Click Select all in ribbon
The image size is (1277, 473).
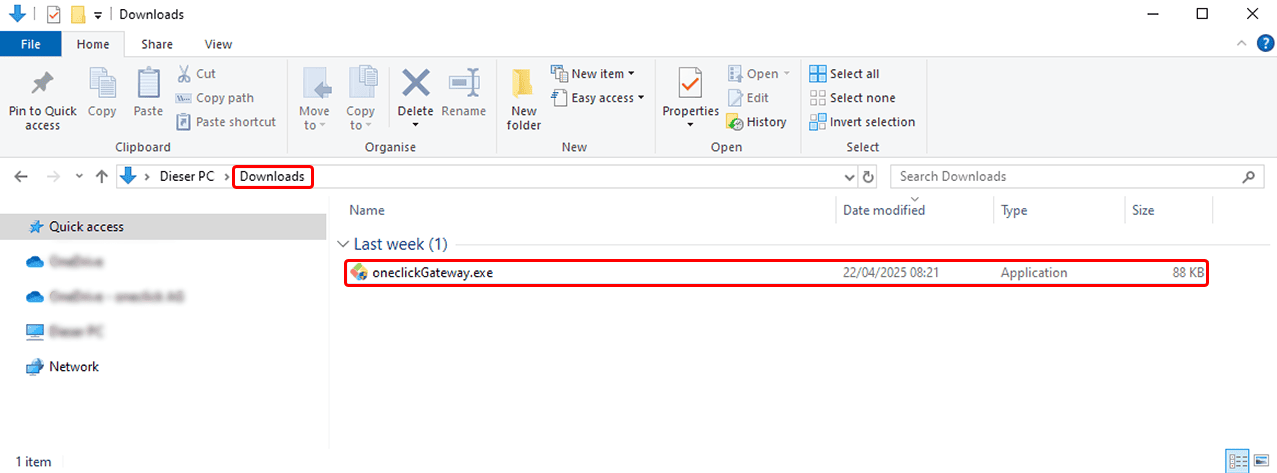click(844, 74)
